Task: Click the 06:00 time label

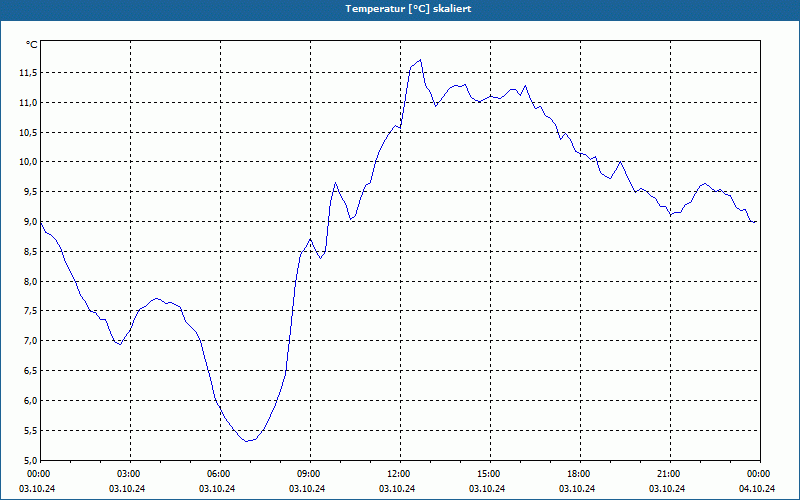Action: 218,474
